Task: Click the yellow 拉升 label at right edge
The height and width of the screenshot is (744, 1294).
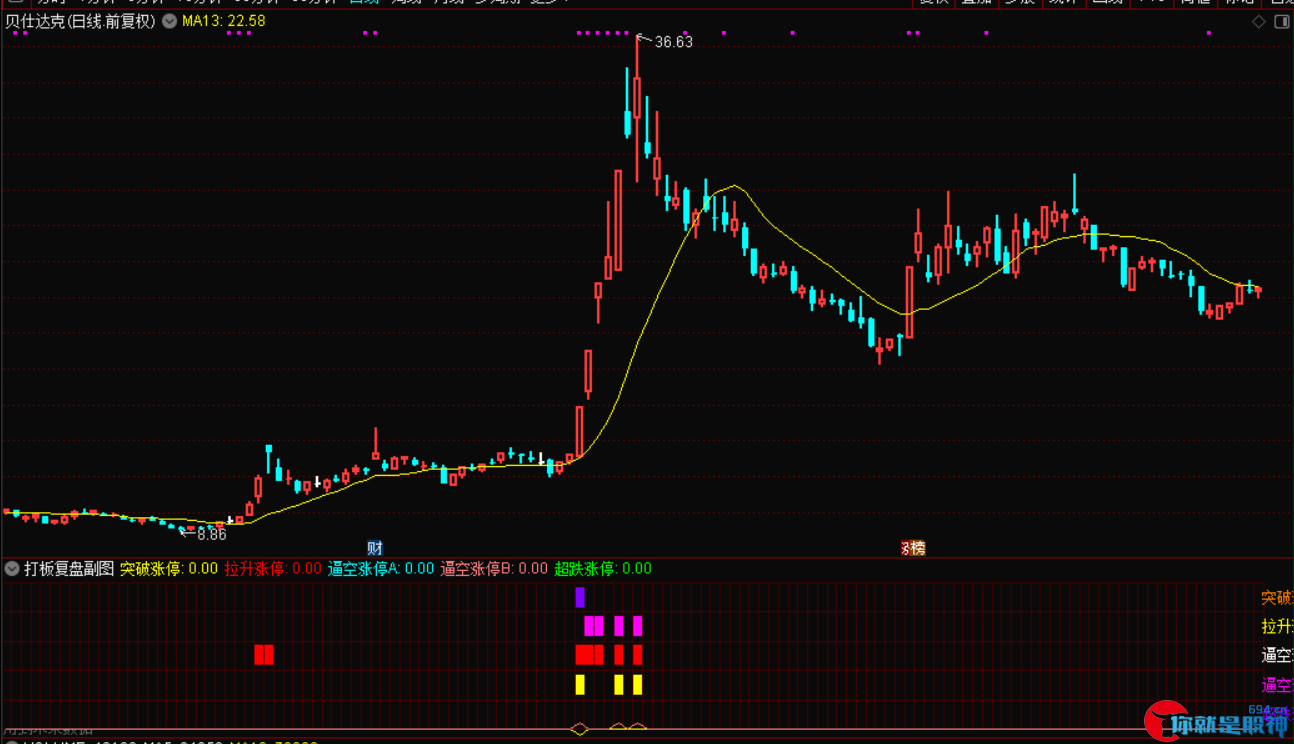Action: (1277, 627)
